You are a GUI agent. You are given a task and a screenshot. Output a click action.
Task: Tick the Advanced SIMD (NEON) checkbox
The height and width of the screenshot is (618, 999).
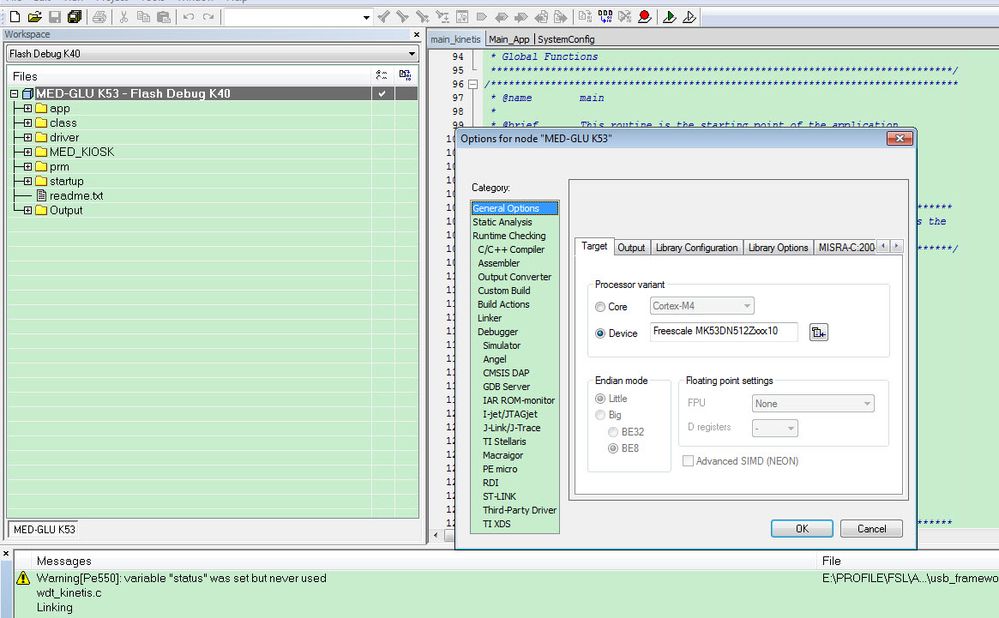[688, 461]
